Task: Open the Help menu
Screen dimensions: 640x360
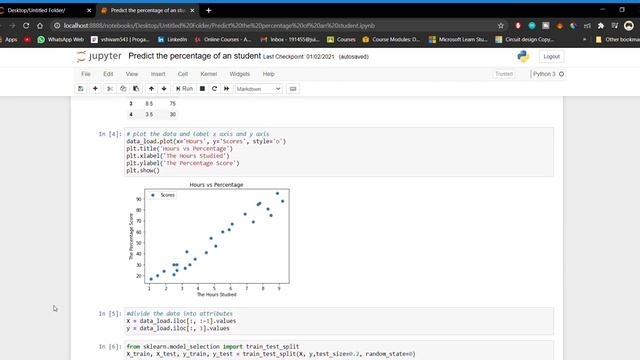Action: point(269,74)
